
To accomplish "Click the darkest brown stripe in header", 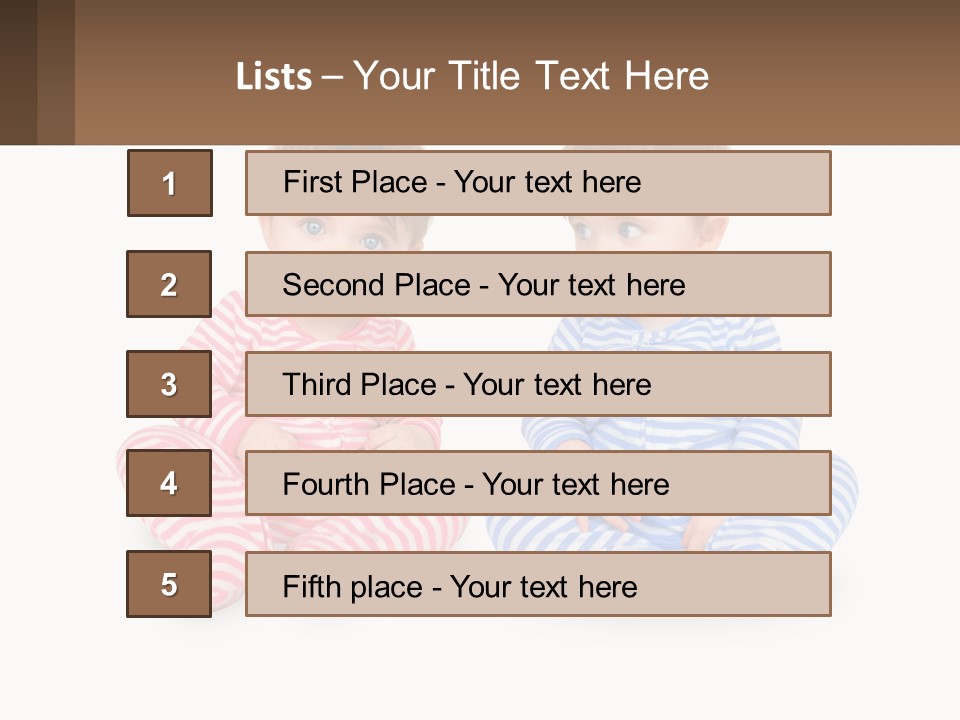I will [x=18, y=72].
